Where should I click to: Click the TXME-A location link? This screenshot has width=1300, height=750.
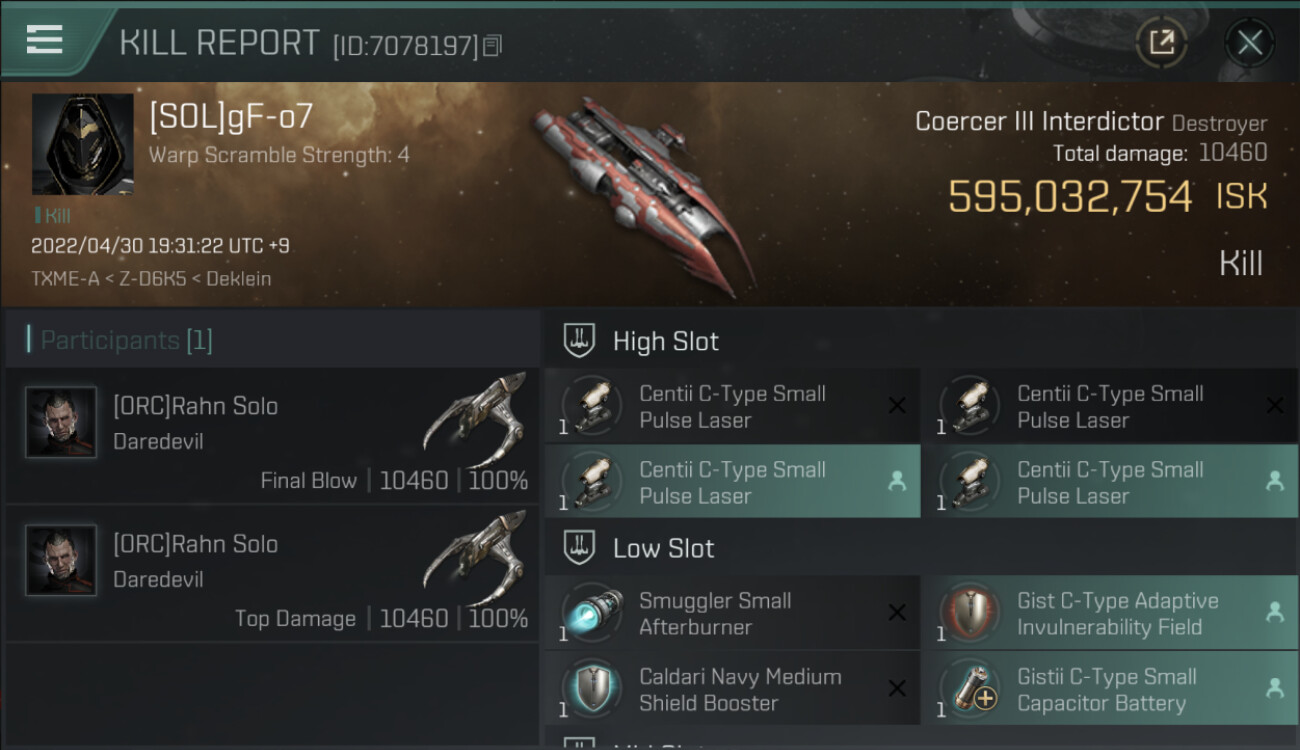click(x=66, y=279)
